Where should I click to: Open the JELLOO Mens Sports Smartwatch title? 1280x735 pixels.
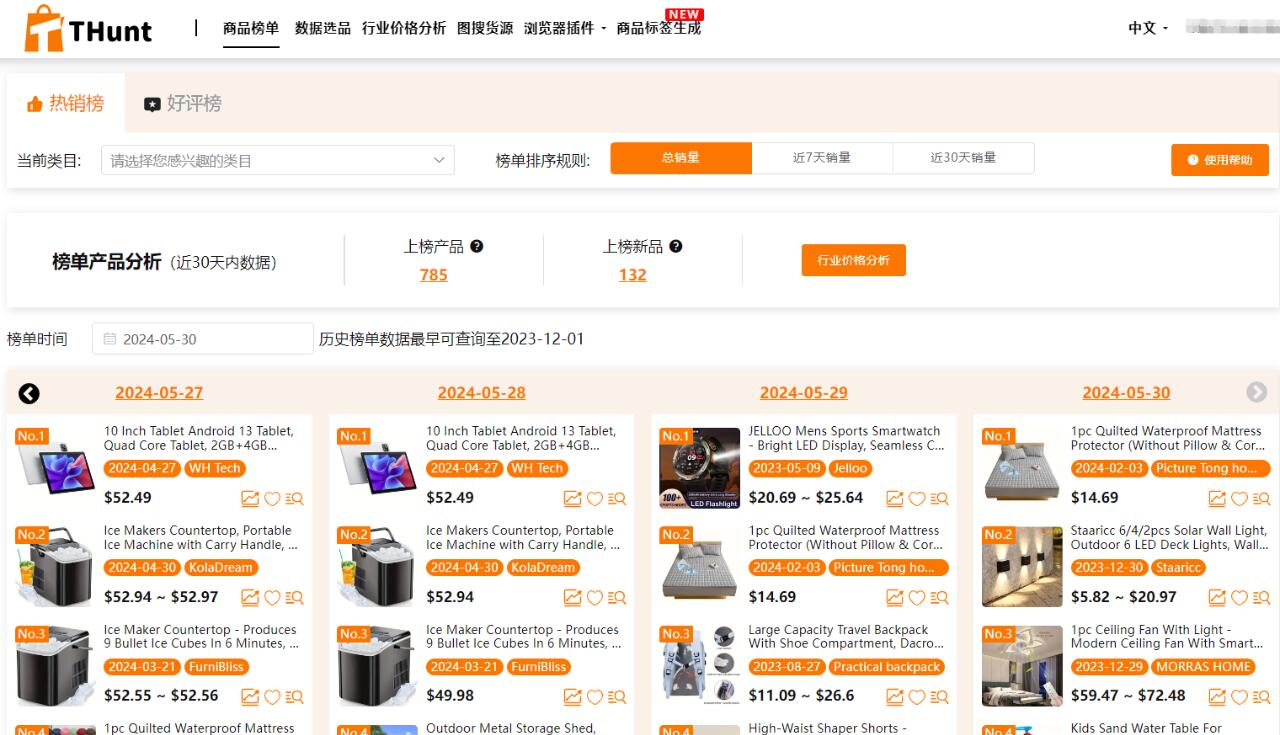pyautogui.click(x=846, y=438)
